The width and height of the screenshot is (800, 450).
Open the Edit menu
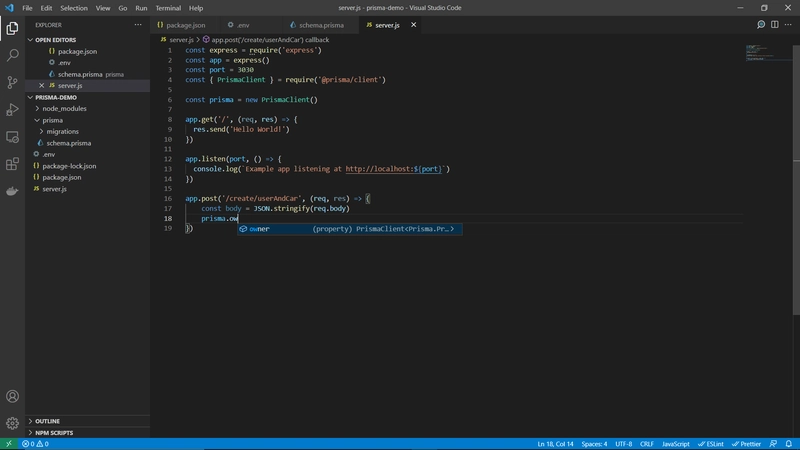pyautogui.click(x=46, y=8)
